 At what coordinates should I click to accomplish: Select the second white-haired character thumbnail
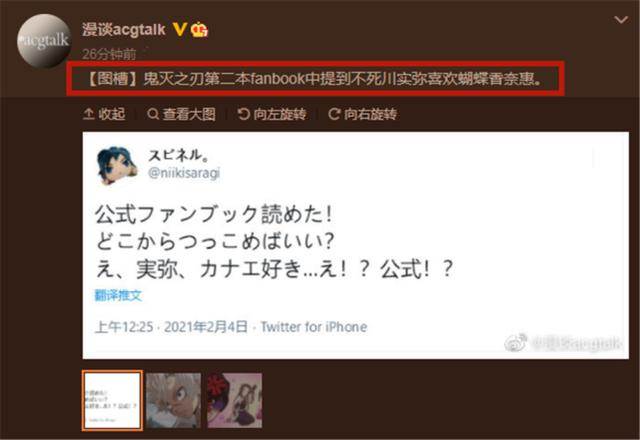[x=173, y=400]
